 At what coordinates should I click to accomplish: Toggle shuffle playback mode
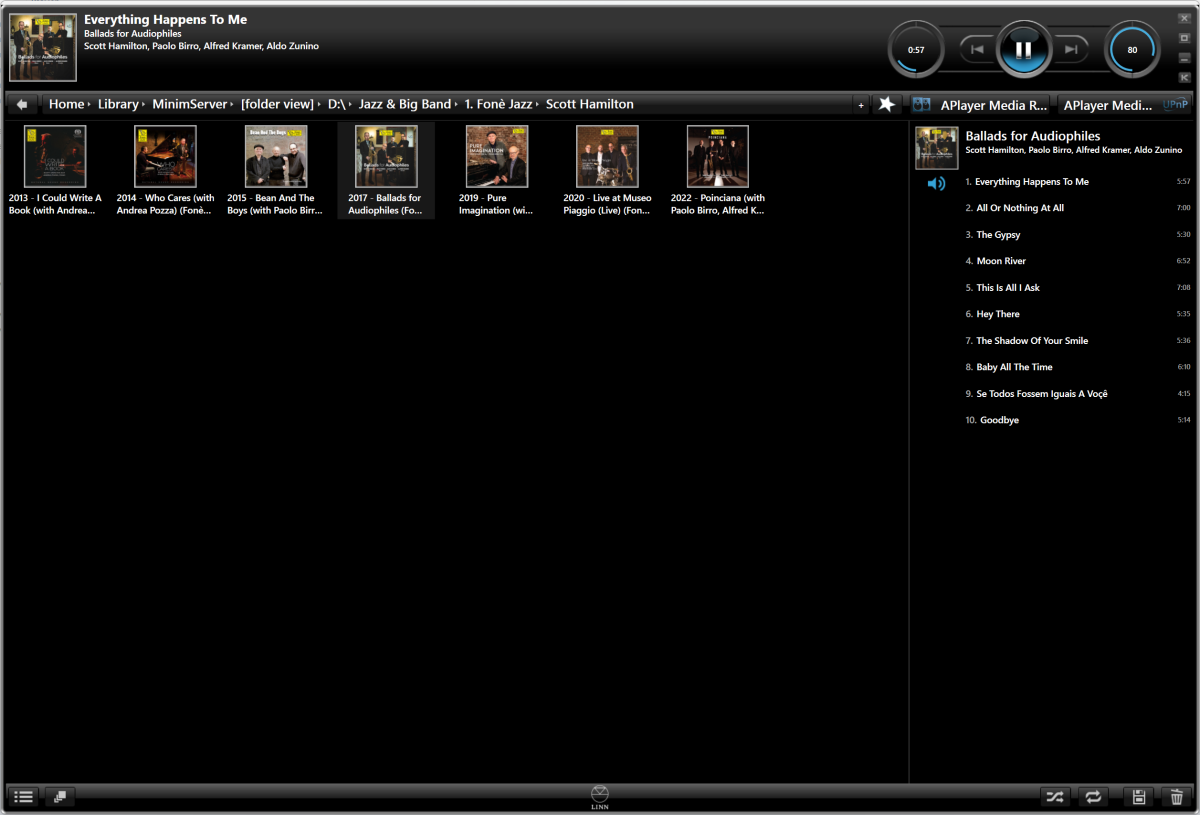click(1054, 797)
